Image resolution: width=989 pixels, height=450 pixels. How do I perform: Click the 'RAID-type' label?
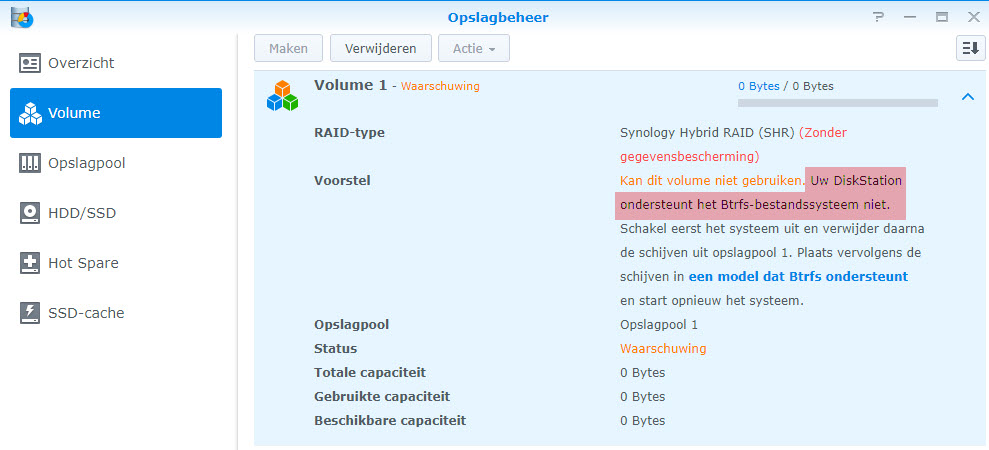[x=349, y=133]
